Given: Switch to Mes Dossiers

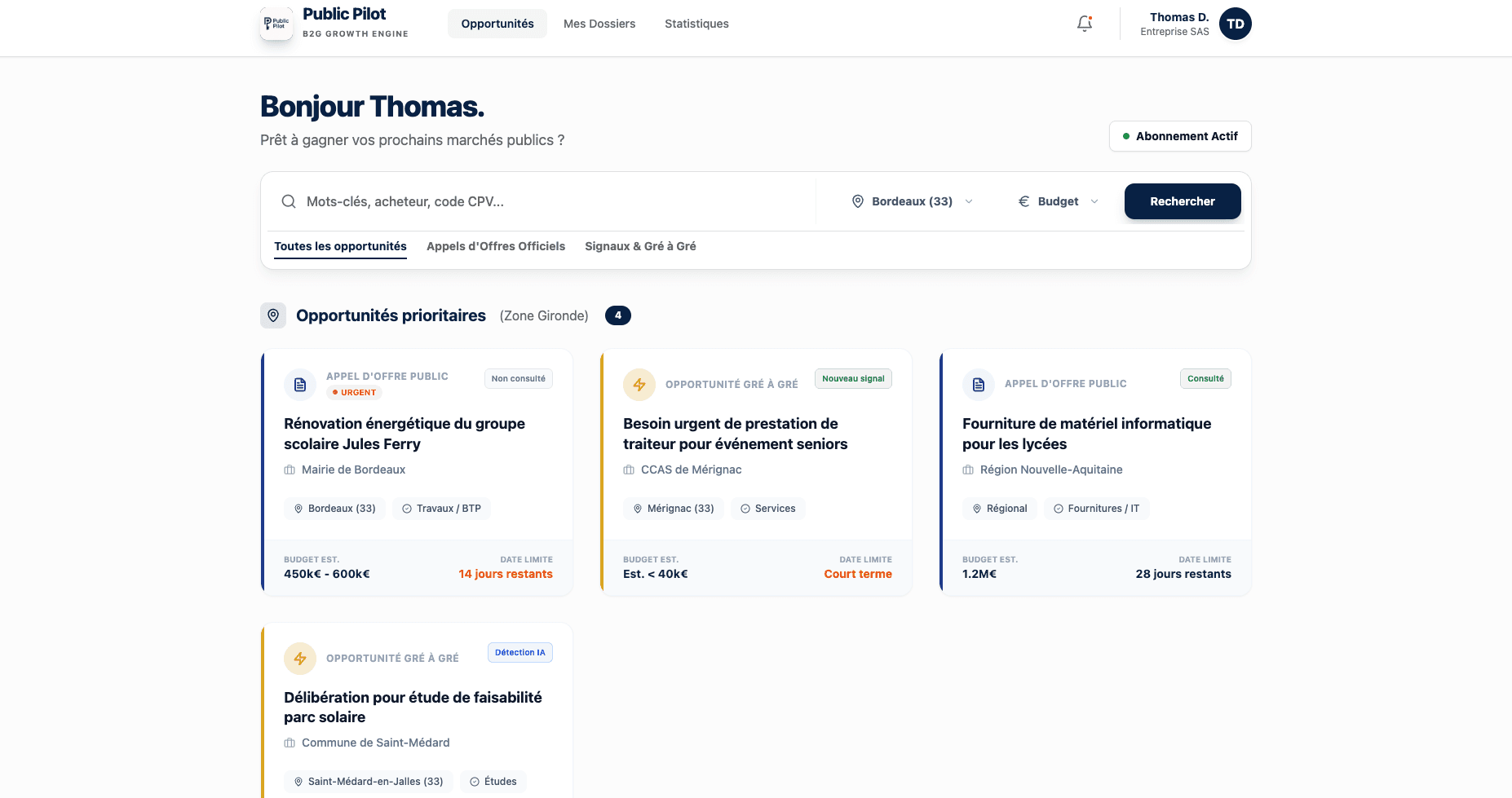Looking at the screenshot, I should [599, 24].
